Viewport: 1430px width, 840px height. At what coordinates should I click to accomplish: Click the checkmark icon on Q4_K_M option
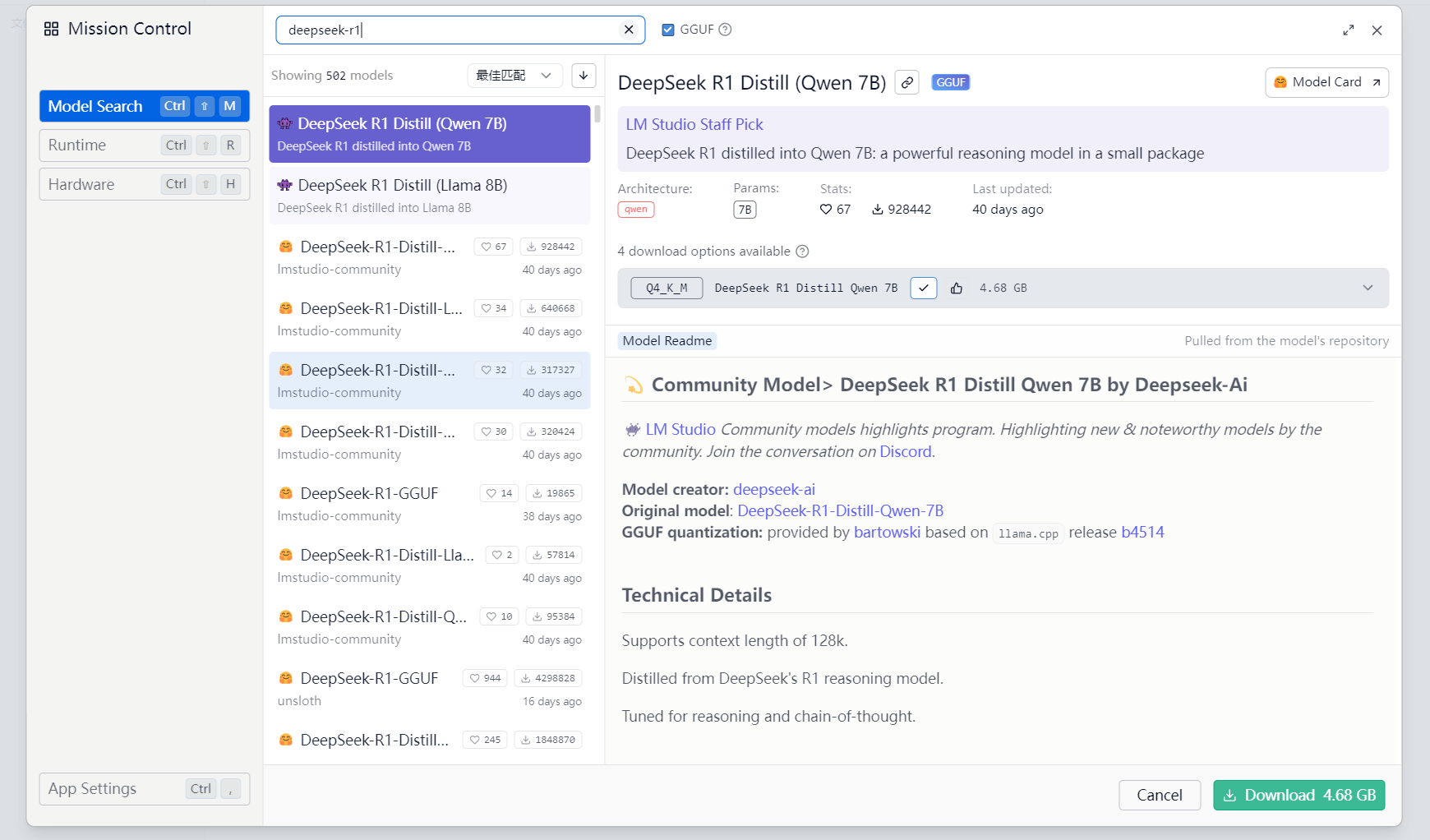point(924,288)
